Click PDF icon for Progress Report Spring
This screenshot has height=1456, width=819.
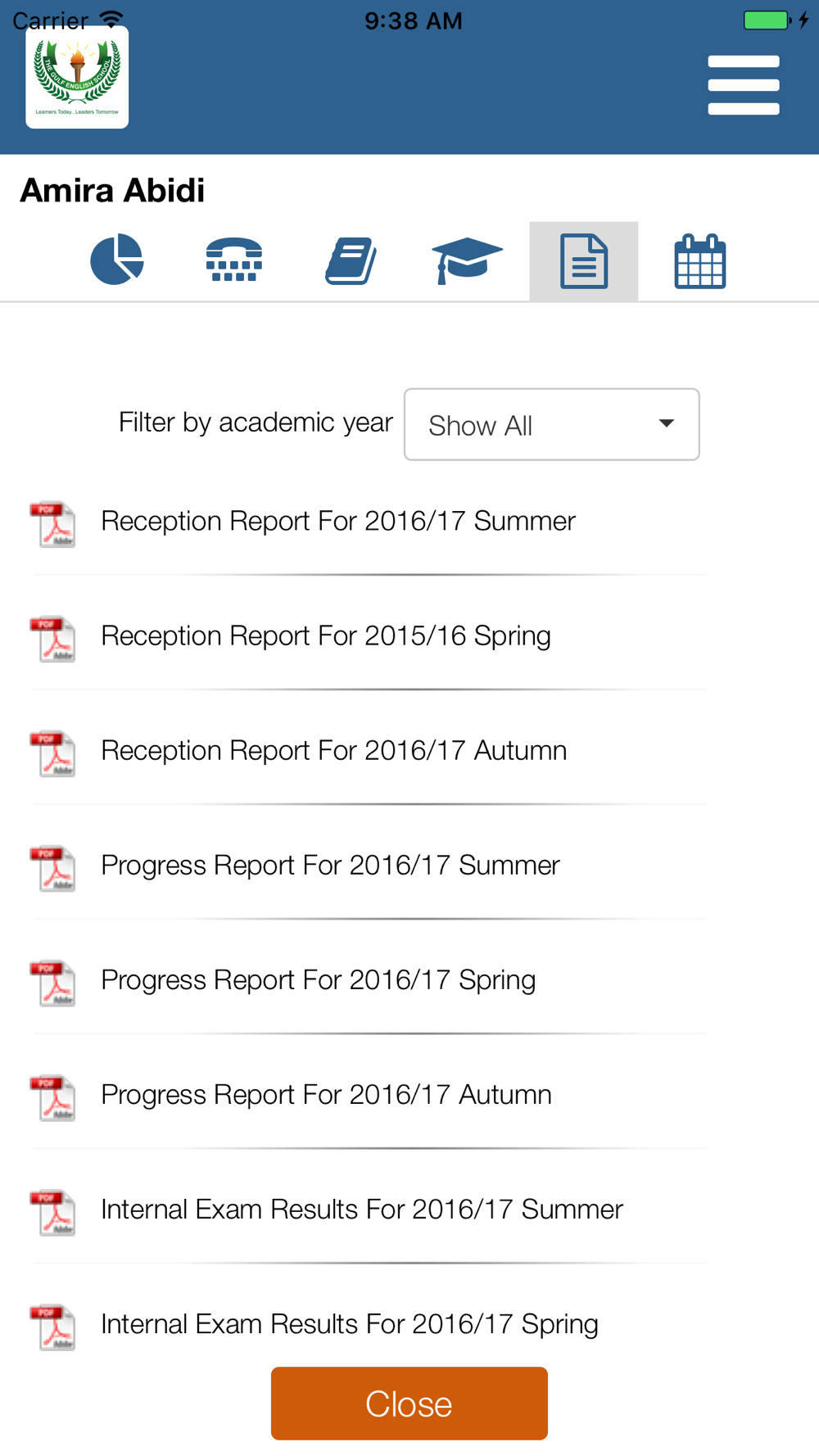coord(53,983)
